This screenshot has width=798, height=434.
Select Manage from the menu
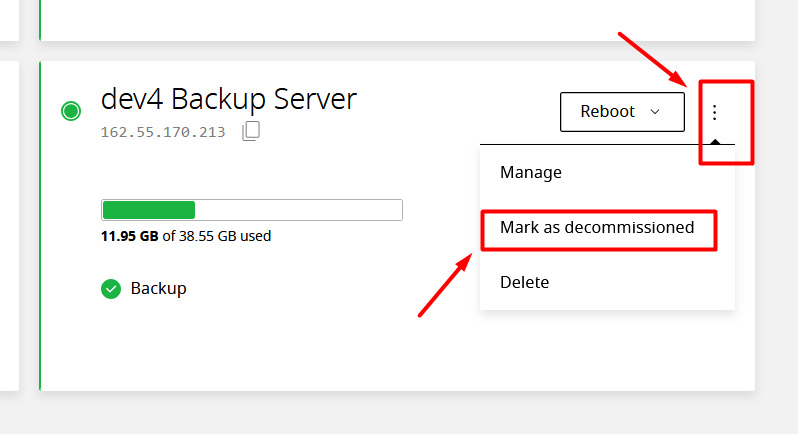point(531,172)
